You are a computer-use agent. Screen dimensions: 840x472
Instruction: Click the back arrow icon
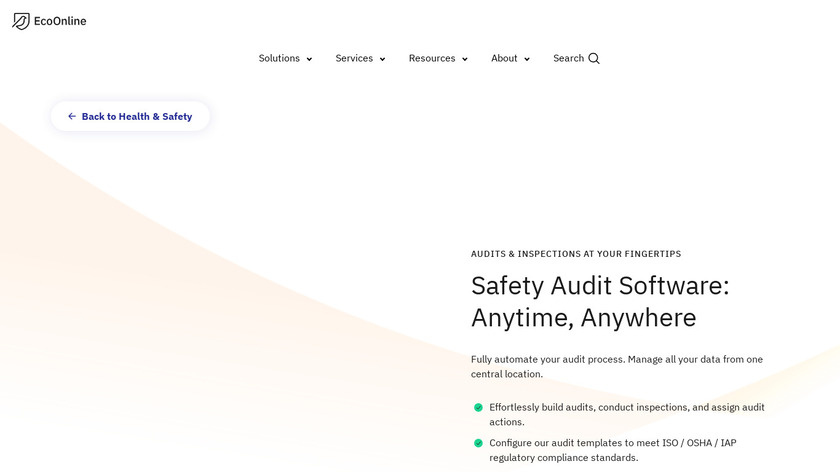(x=72, y=117)
